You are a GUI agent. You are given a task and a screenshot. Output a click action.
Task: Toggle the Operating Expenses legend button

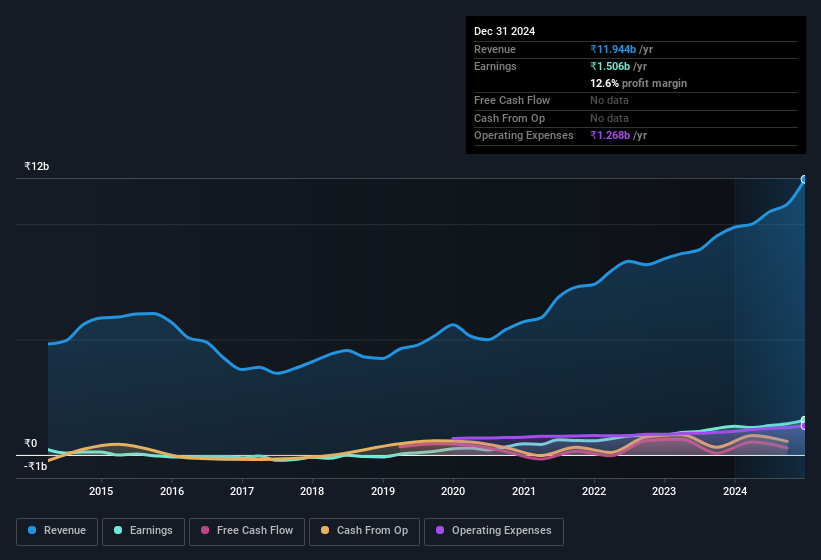click(494, 531)
